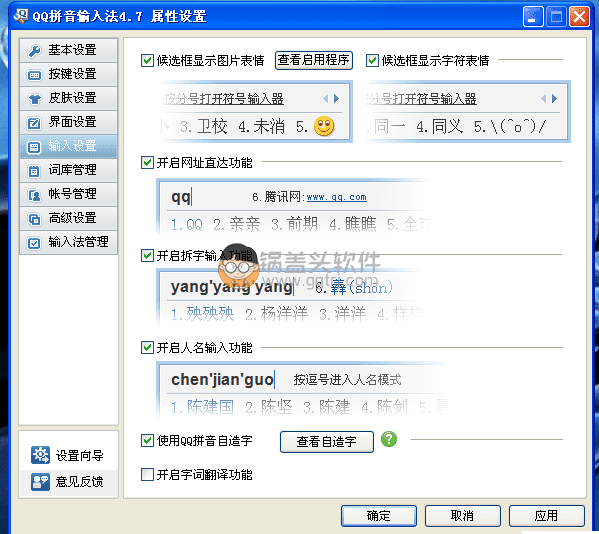The width and height of the screenshot is (599, 534).
Task: Toggle 候选框显示图片表情 checkbox
Action: point(147,60)
